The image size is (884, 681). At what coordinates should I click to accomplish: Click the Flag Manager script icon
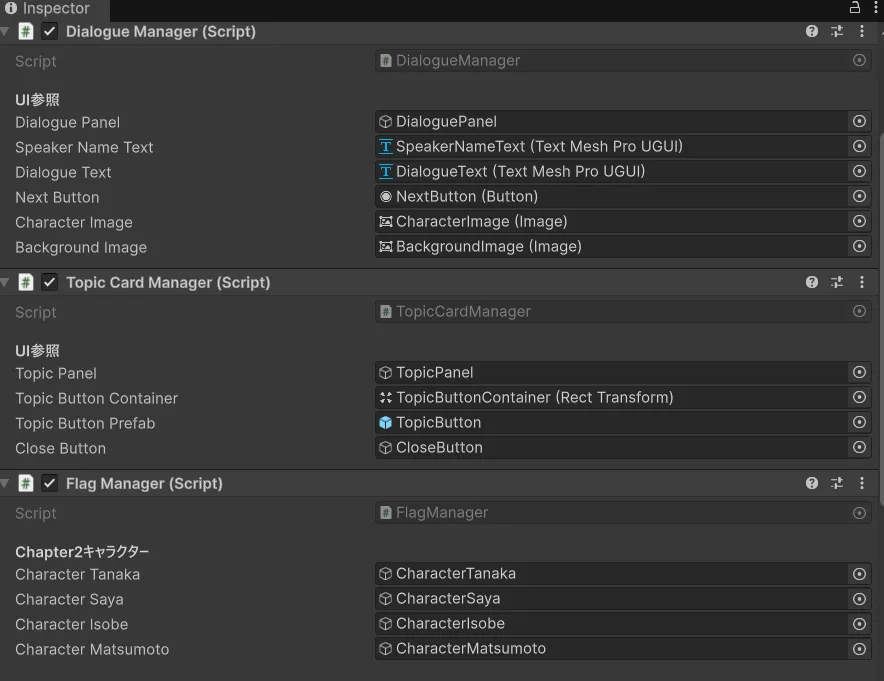tap(25, 483)
